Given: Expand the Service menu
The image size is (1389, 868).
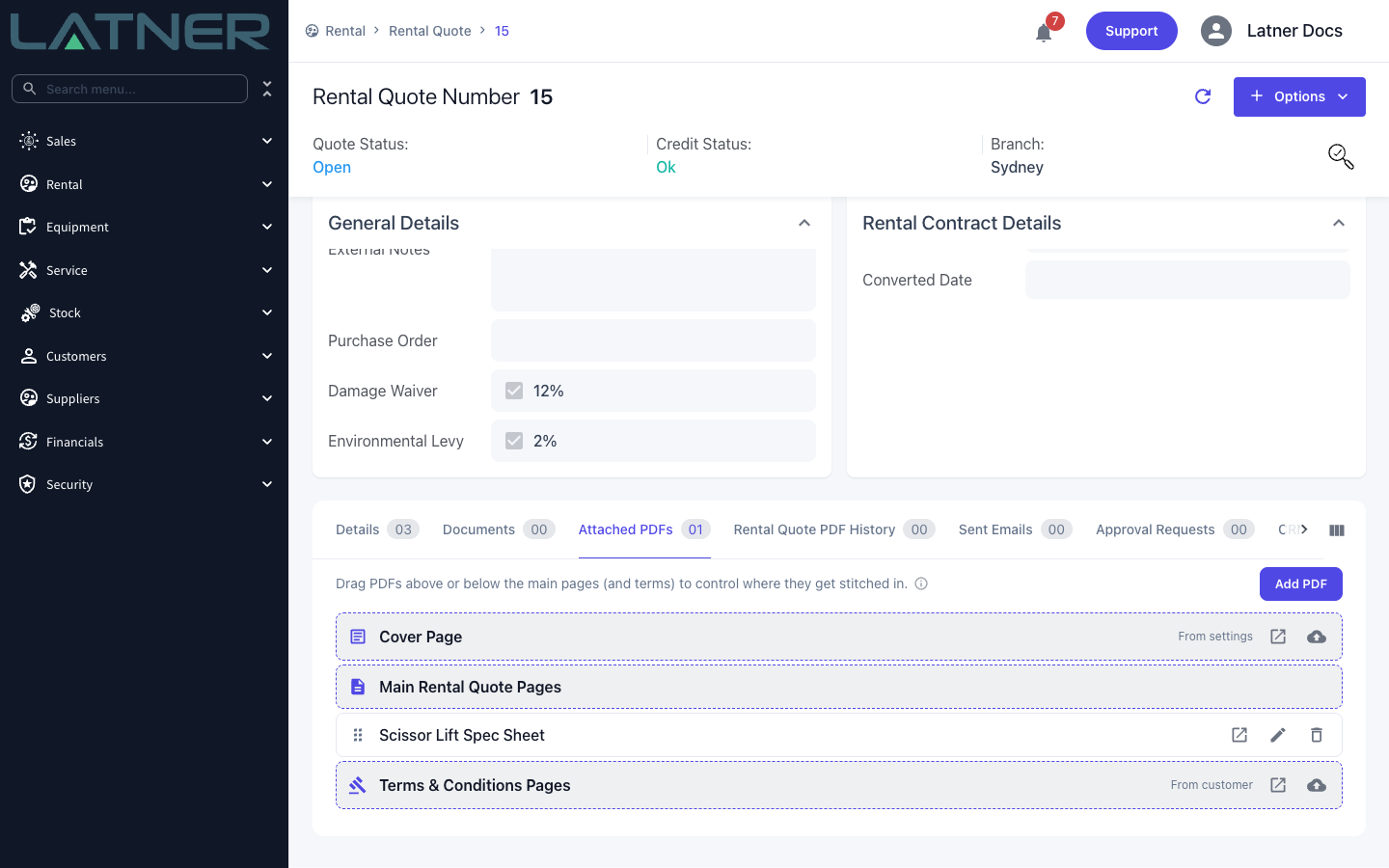Looking at the screenshot, I should pos(145,270).
